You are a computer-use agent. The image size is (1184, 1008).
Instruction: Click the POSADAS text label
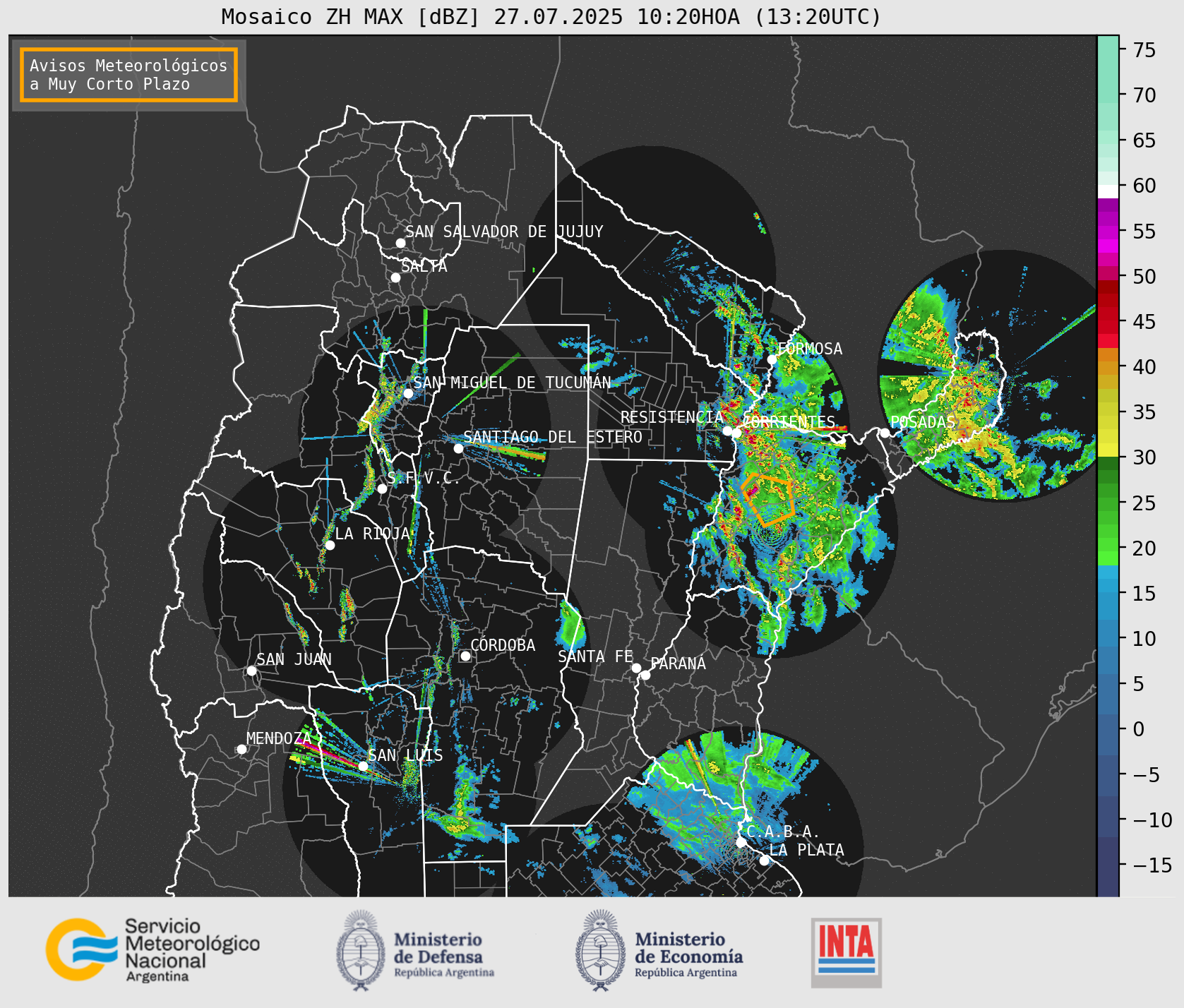tap(923, 422)
